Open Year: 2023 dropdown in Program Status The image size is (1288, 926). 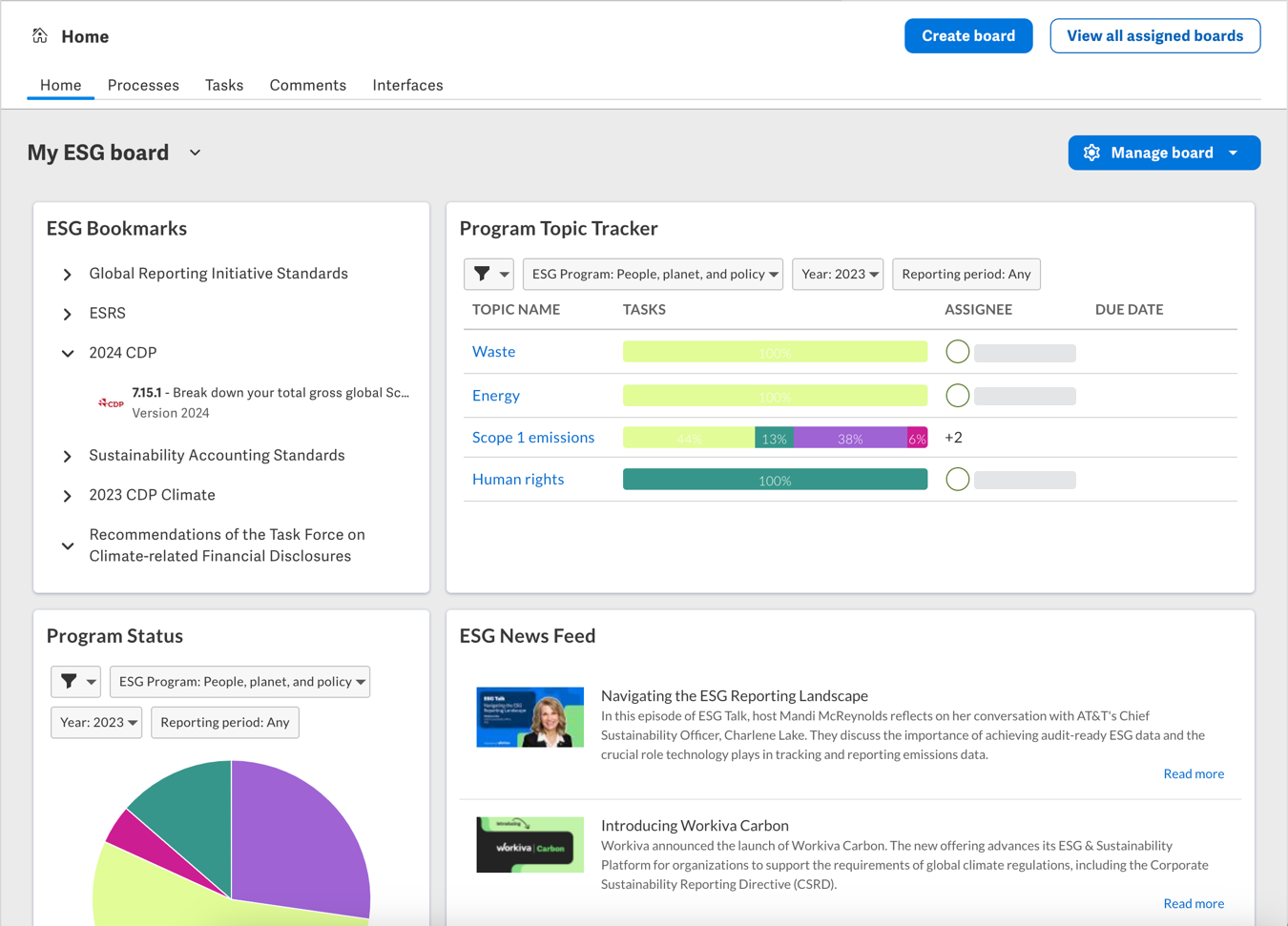coord(96,722)
